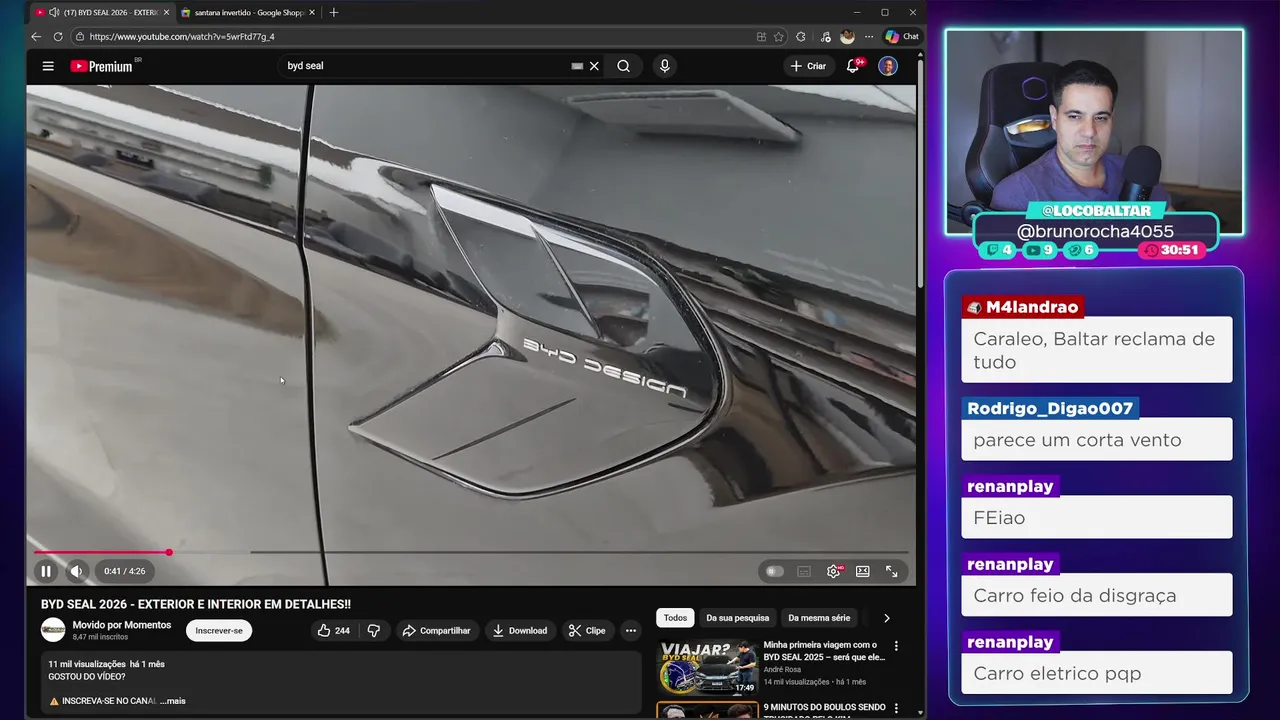The height and width of the screenshot is (720, 1280).
Task: Open options for '9 MINUTOS DO BOULOS' video
Action: pyautogui.click(x=896, y=709)
